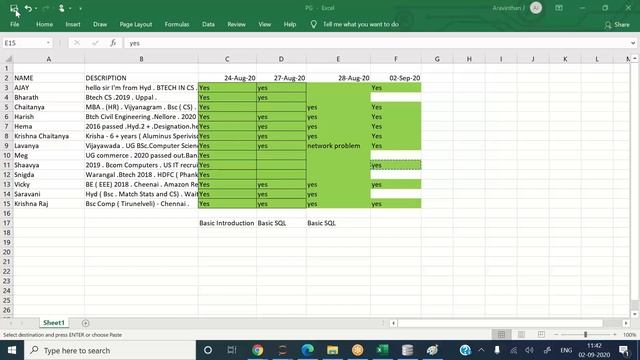Click the zoom in plus button
Screen dimensions: 640x360
[615, 335]
